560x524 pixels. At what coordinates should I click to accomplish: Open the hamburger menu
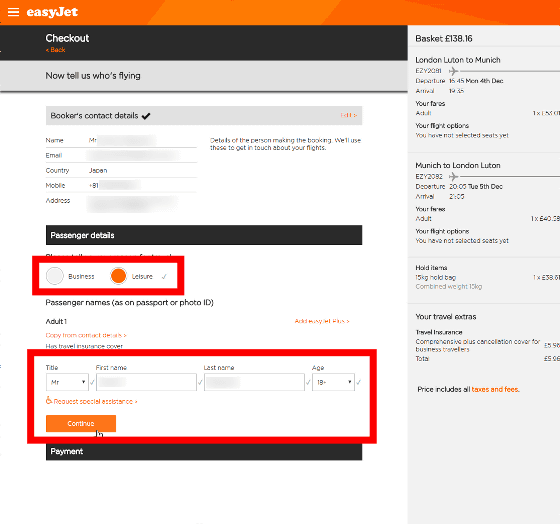pos(13,12)
